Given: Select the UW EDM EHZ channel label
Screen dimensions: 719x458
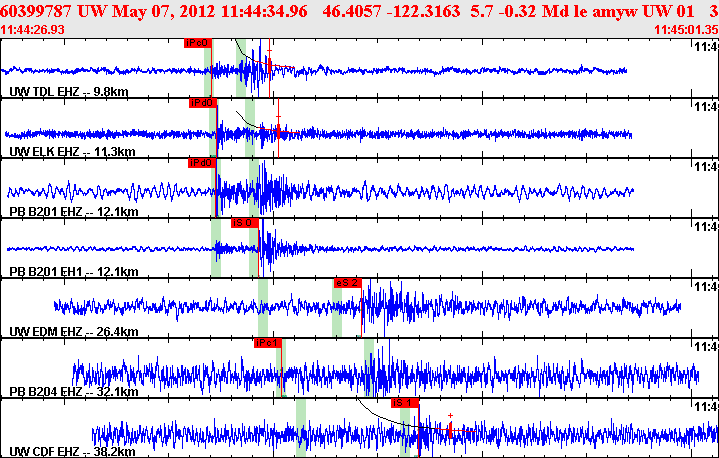Looking at the screenshot, I should click(x=74, y=331).
